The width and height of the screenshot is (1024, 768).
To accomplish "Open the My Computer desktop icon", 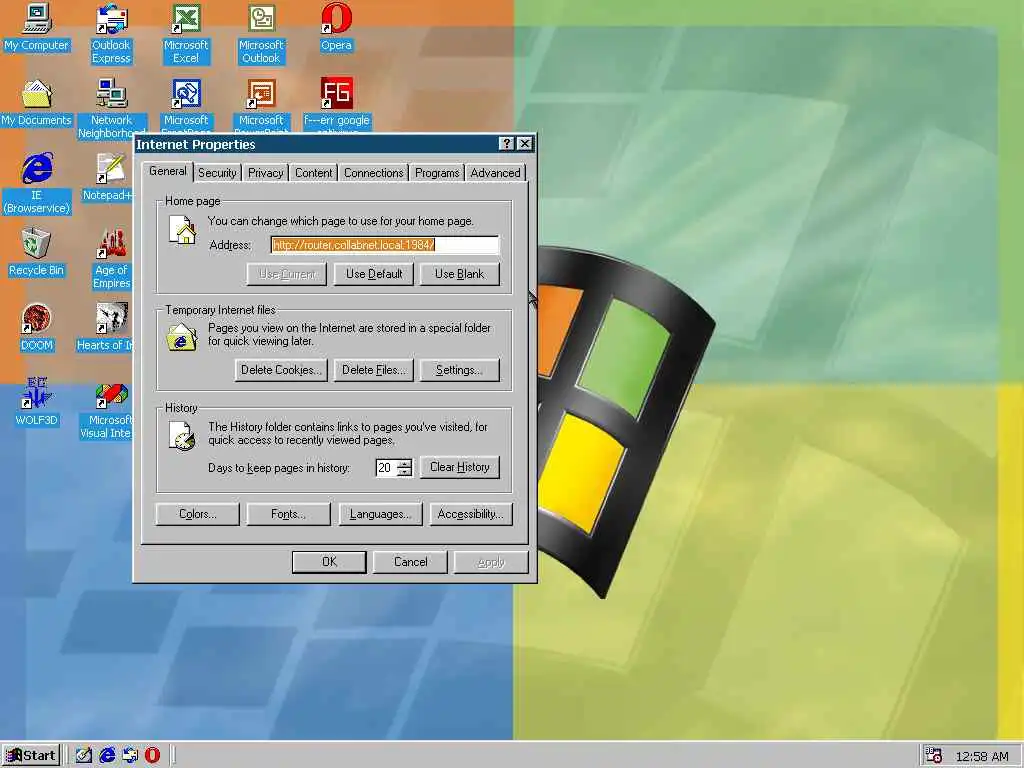I will pyautogui.click(x=37, y=28).
